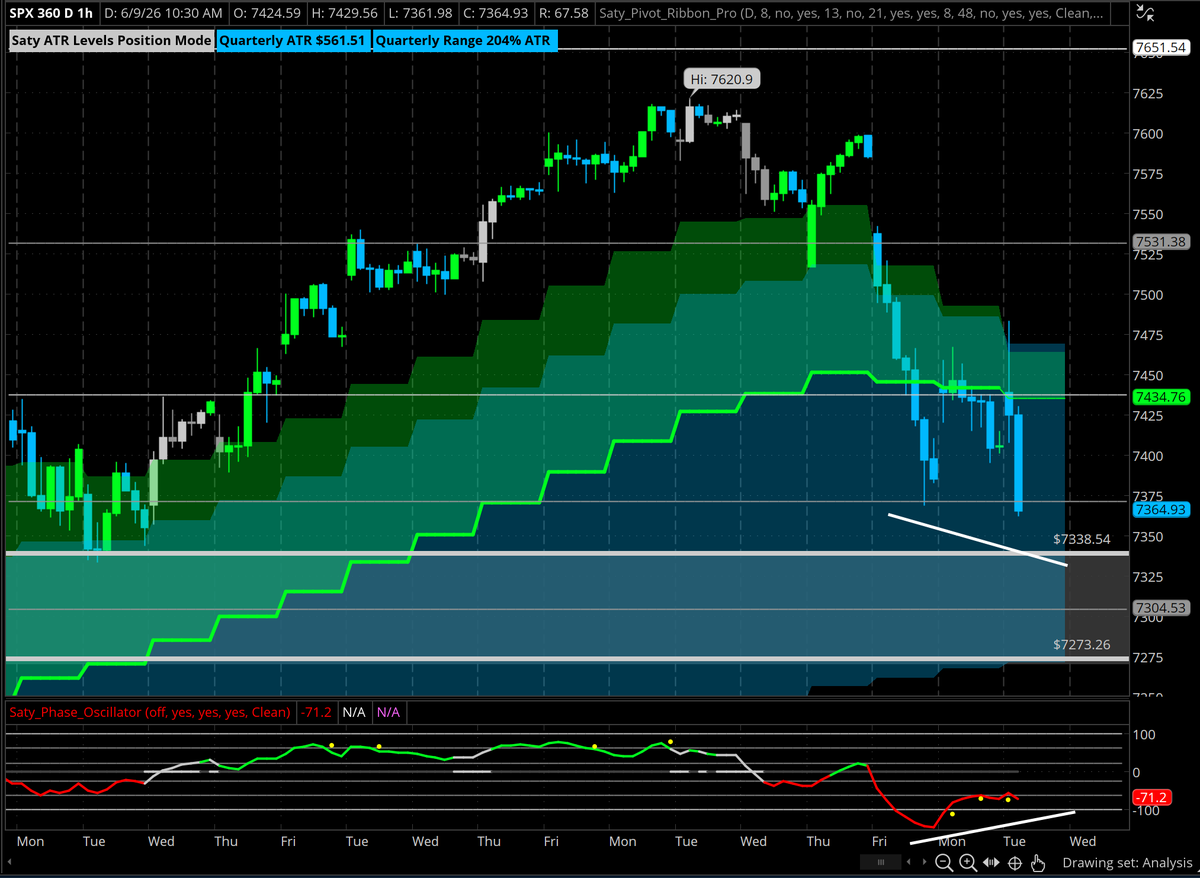Viewport: 1200px width, 878px height.
Task: Click the red -71.2 oscillator axis label
Action: tap(1152, 797)
